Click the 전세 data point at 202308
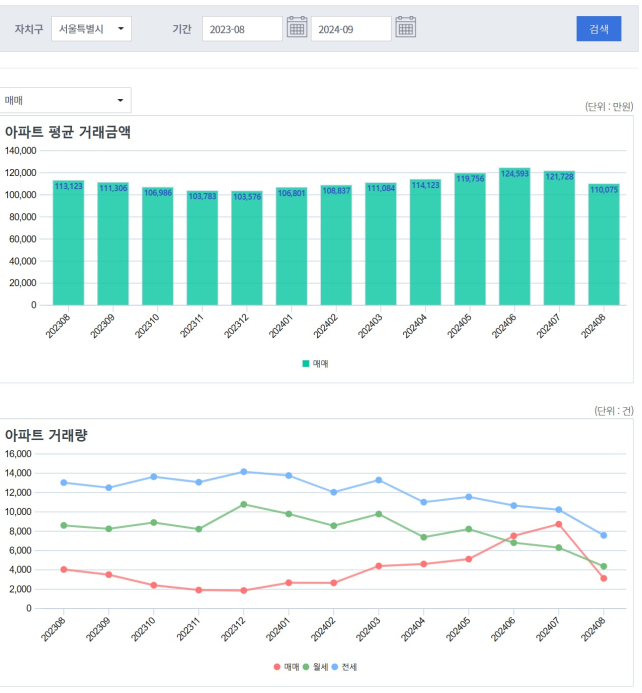Image resolution: width=642 pixels, height=693 pixels. click(64, 483)
